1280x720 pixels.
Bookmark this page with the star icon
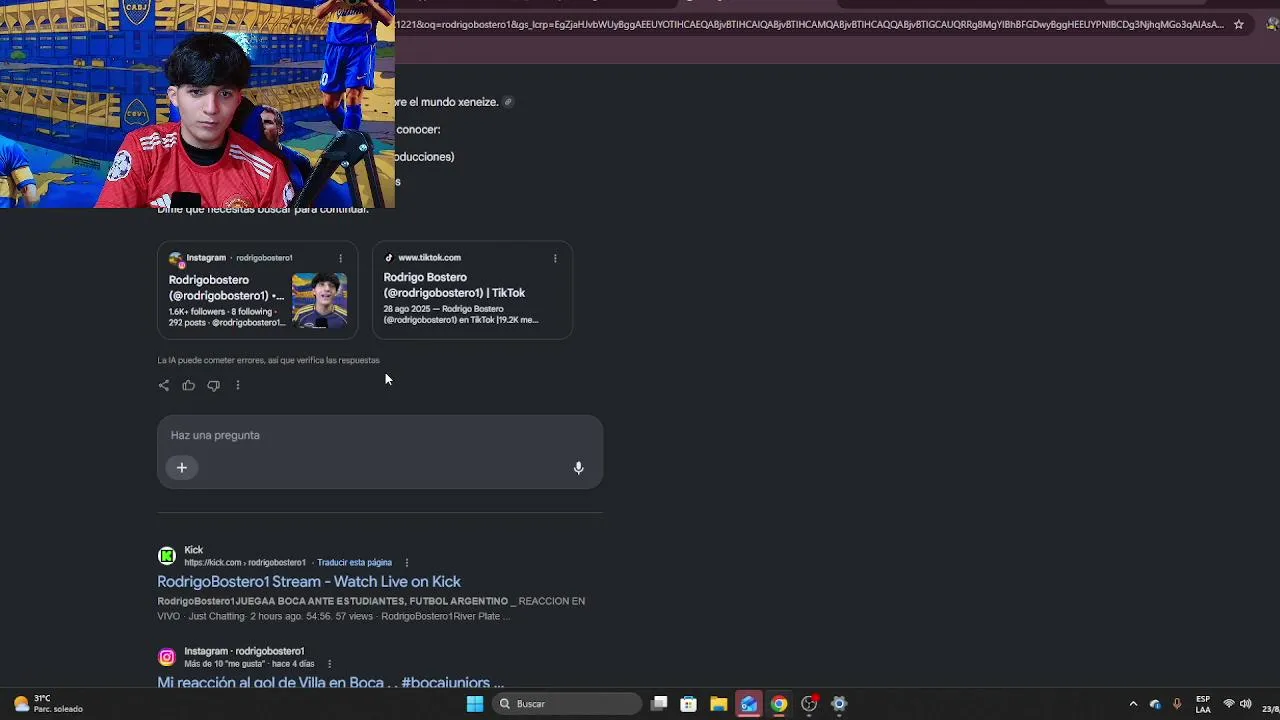click(1238, 25)
